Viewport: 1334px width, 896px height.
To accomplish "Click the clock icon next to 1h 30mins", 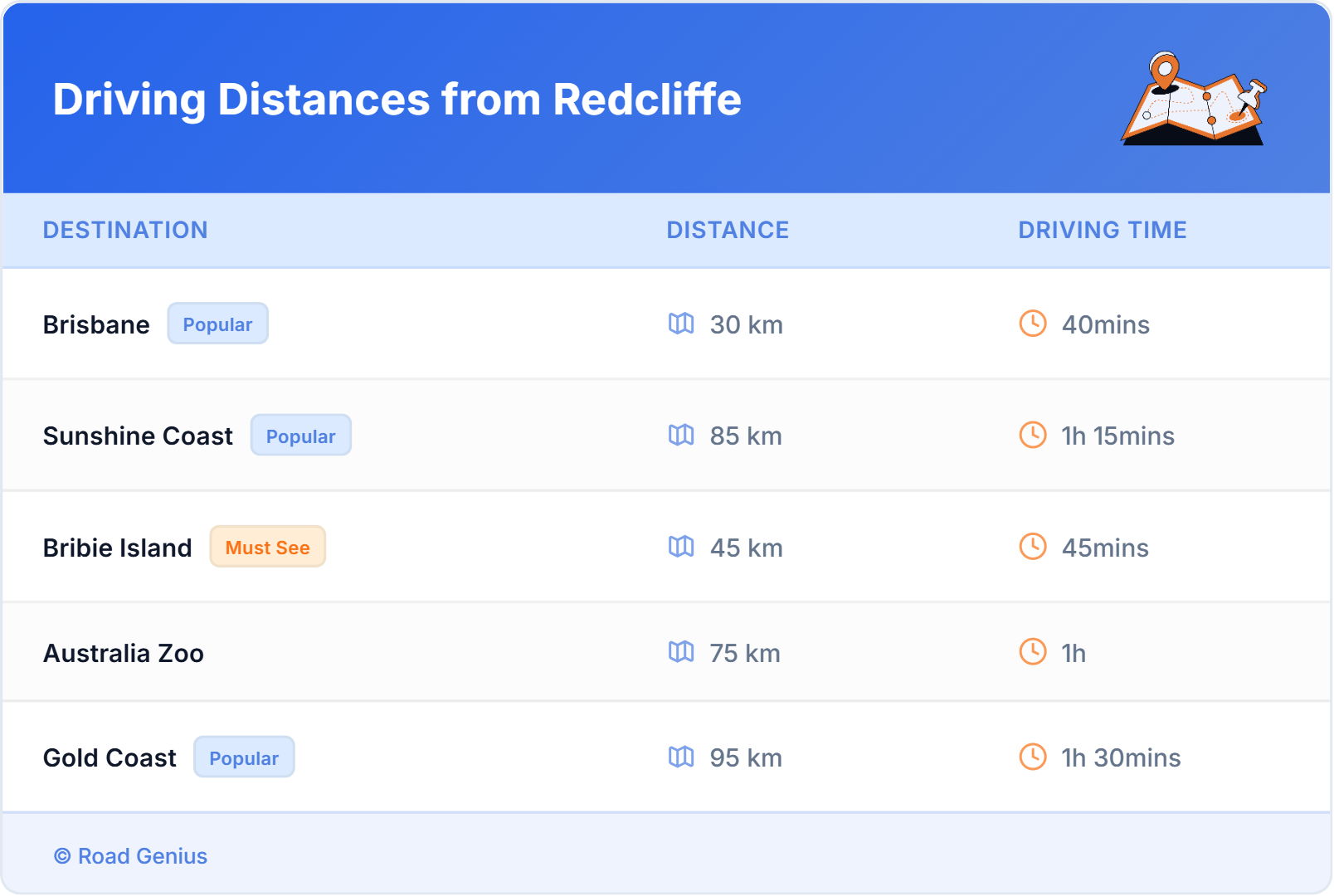I will point(1032,757).
